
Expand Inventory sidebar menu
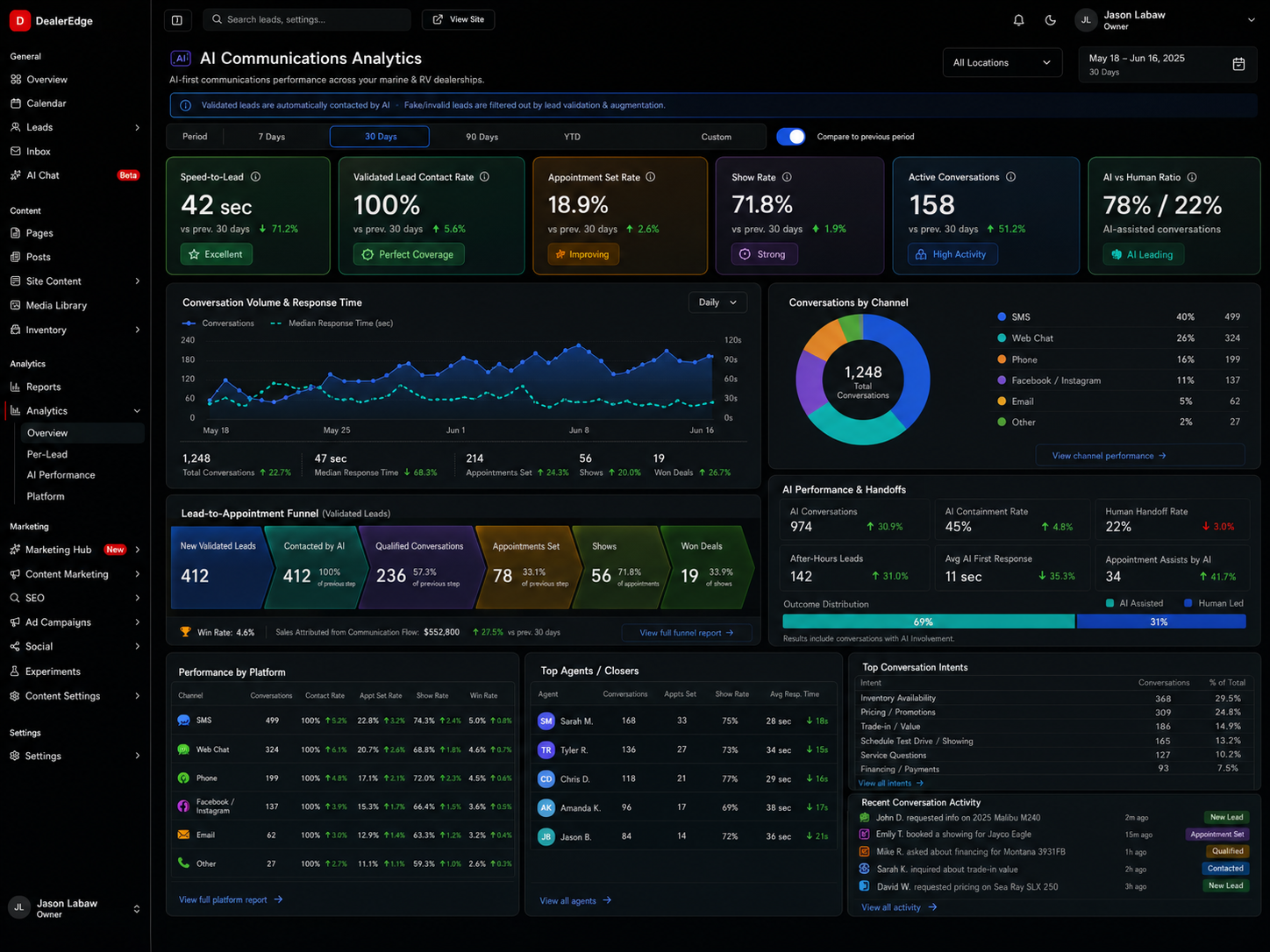(x=137, y=330)
